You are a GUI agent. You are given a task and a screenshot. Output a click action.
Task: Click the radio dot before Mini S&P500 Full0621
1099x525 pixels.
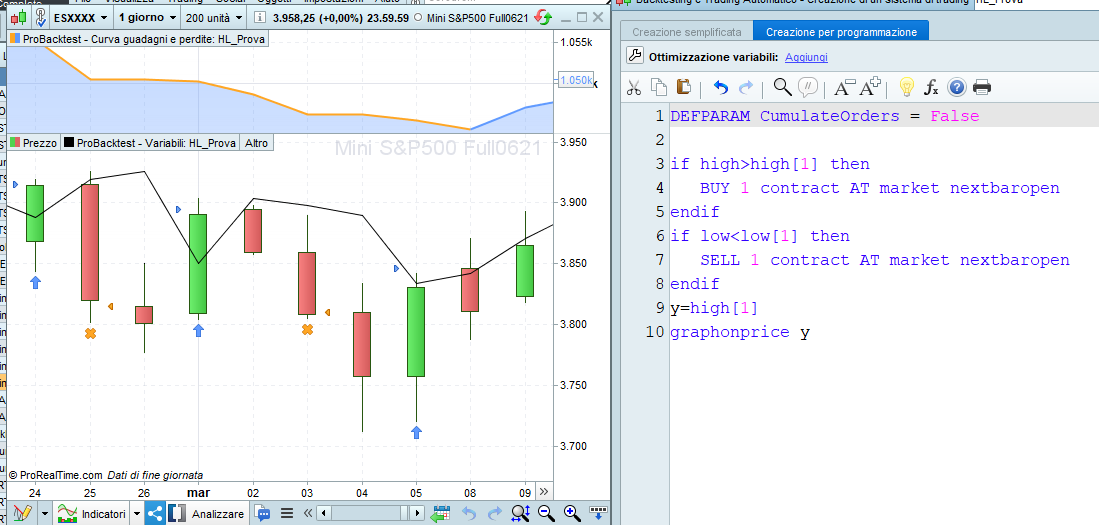(x=418, y=17)
